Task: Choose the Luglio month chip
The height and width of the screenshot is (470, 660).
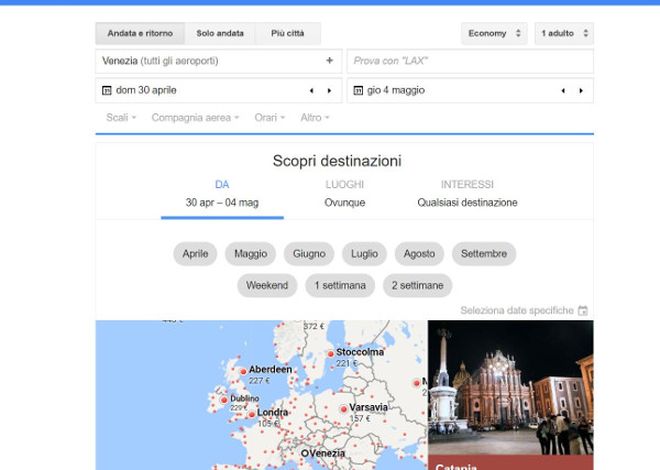Action: pos(365,254)
